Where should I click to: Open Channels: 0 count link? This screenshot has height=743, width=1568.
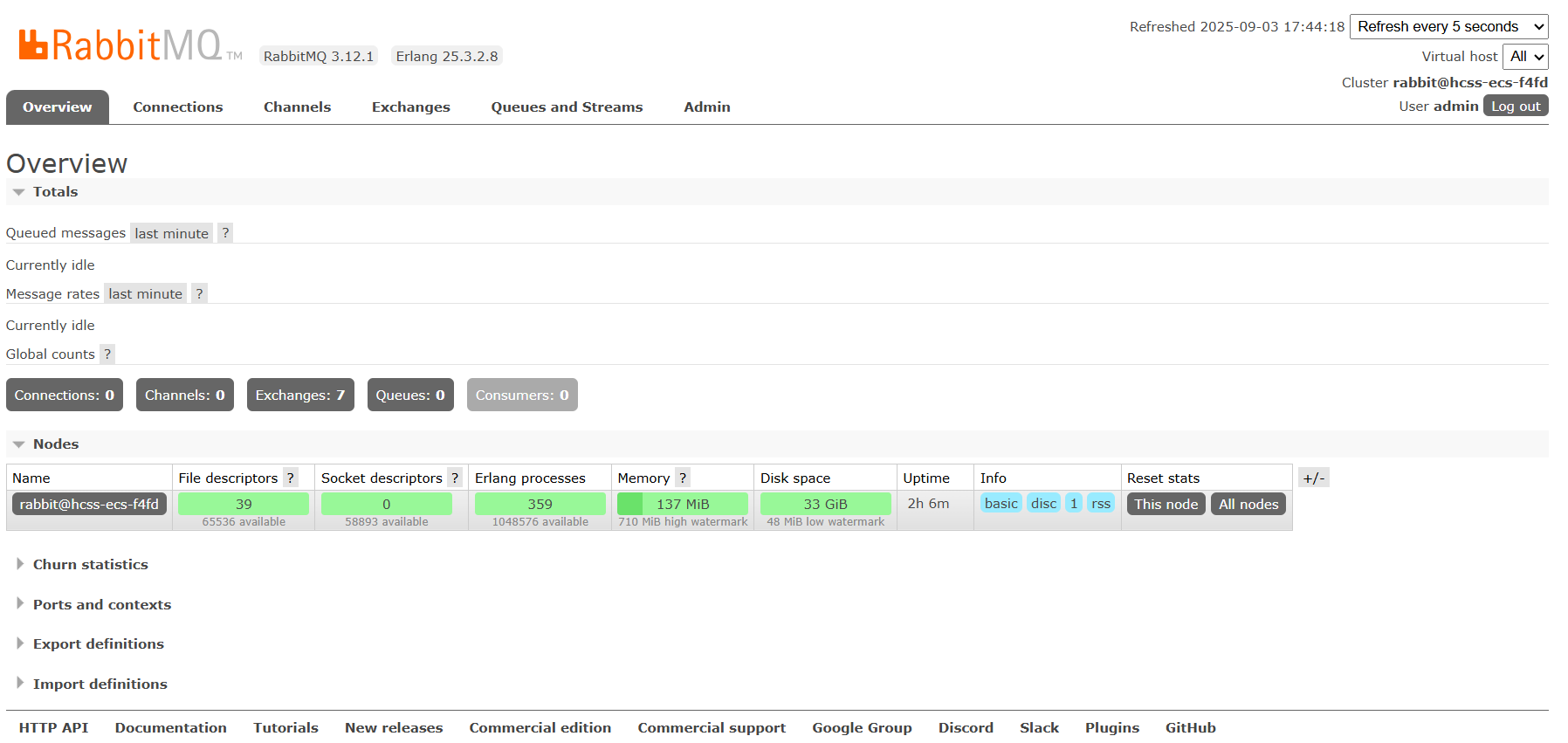(x=185, y=395)
